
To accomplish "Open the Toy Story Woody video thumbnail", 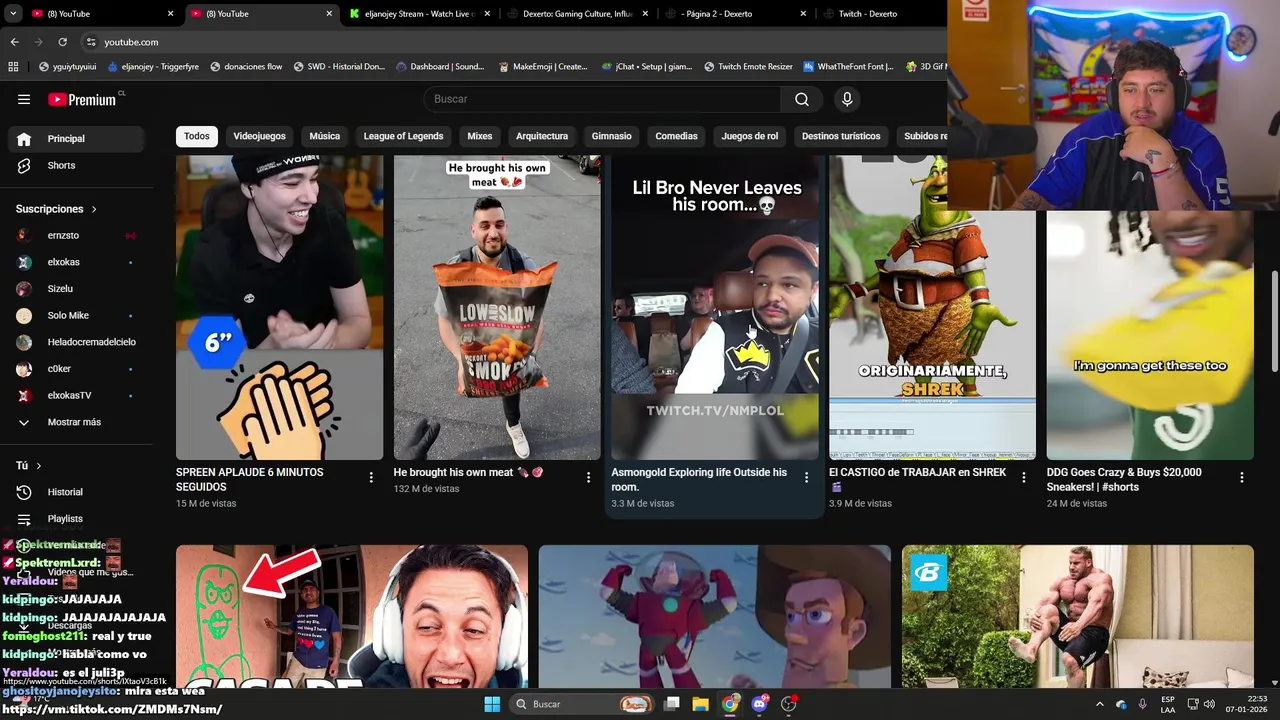I will [x=715, y=616].
